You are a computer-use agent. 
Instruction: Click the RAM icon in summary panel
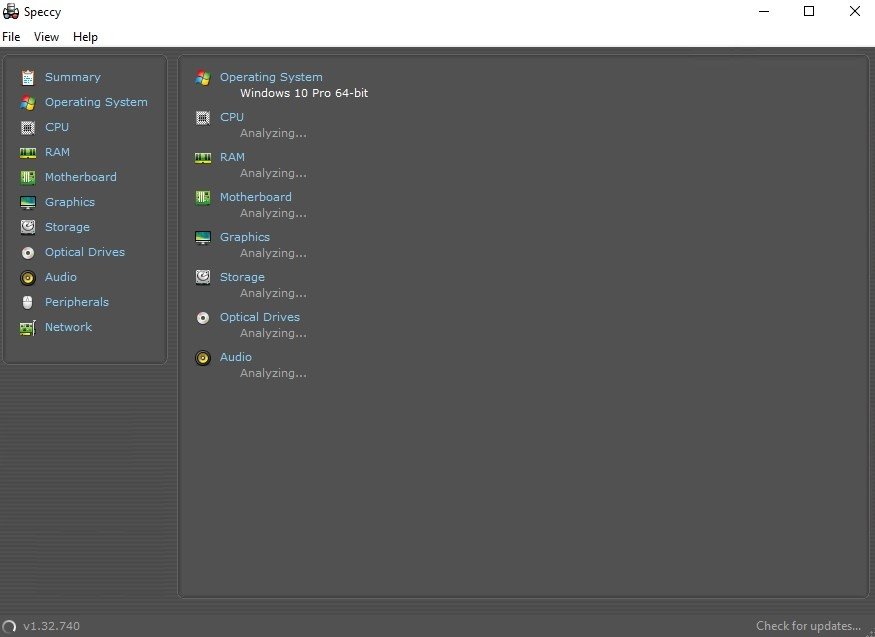(x=203, y=158)
